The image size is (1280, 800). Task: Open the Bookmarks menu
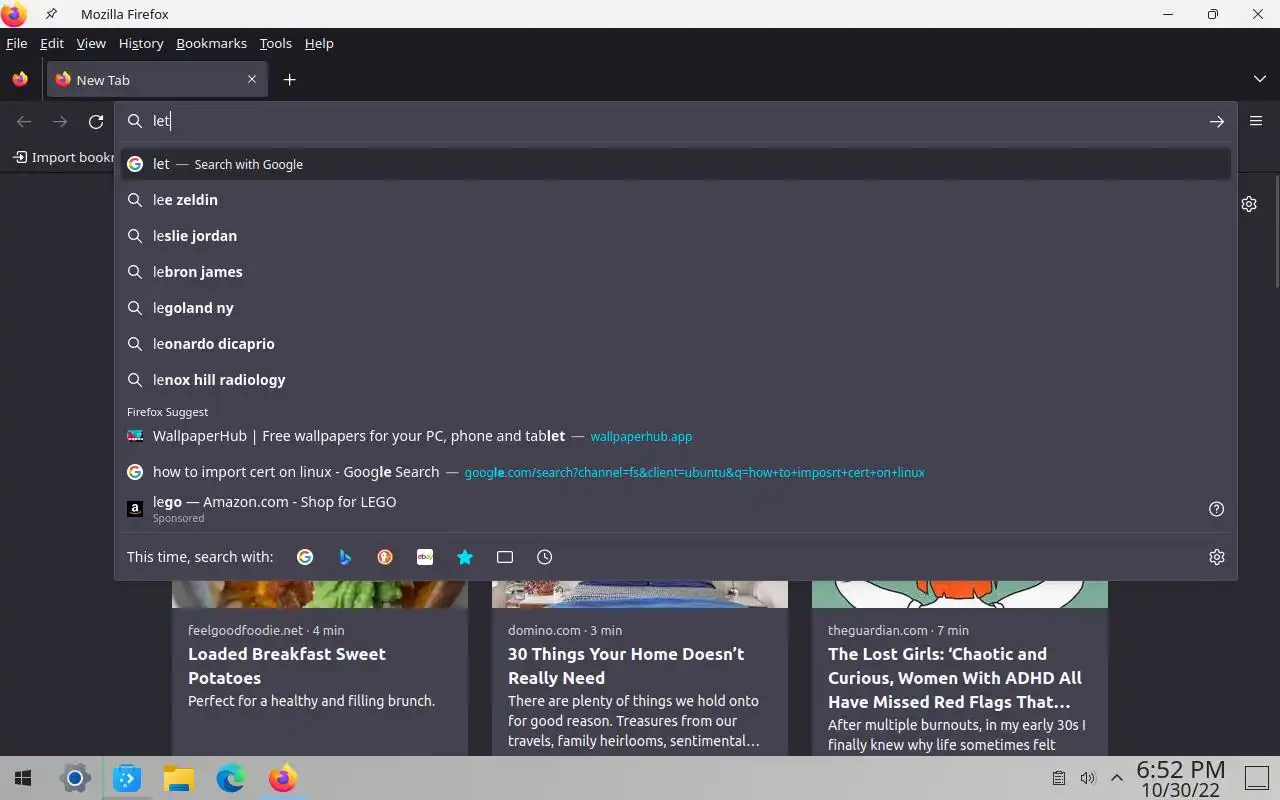coord(211,43)
